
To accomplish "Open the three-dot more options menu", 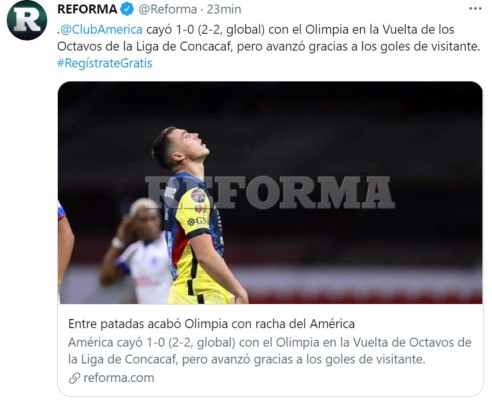I will tap(475, 9).
